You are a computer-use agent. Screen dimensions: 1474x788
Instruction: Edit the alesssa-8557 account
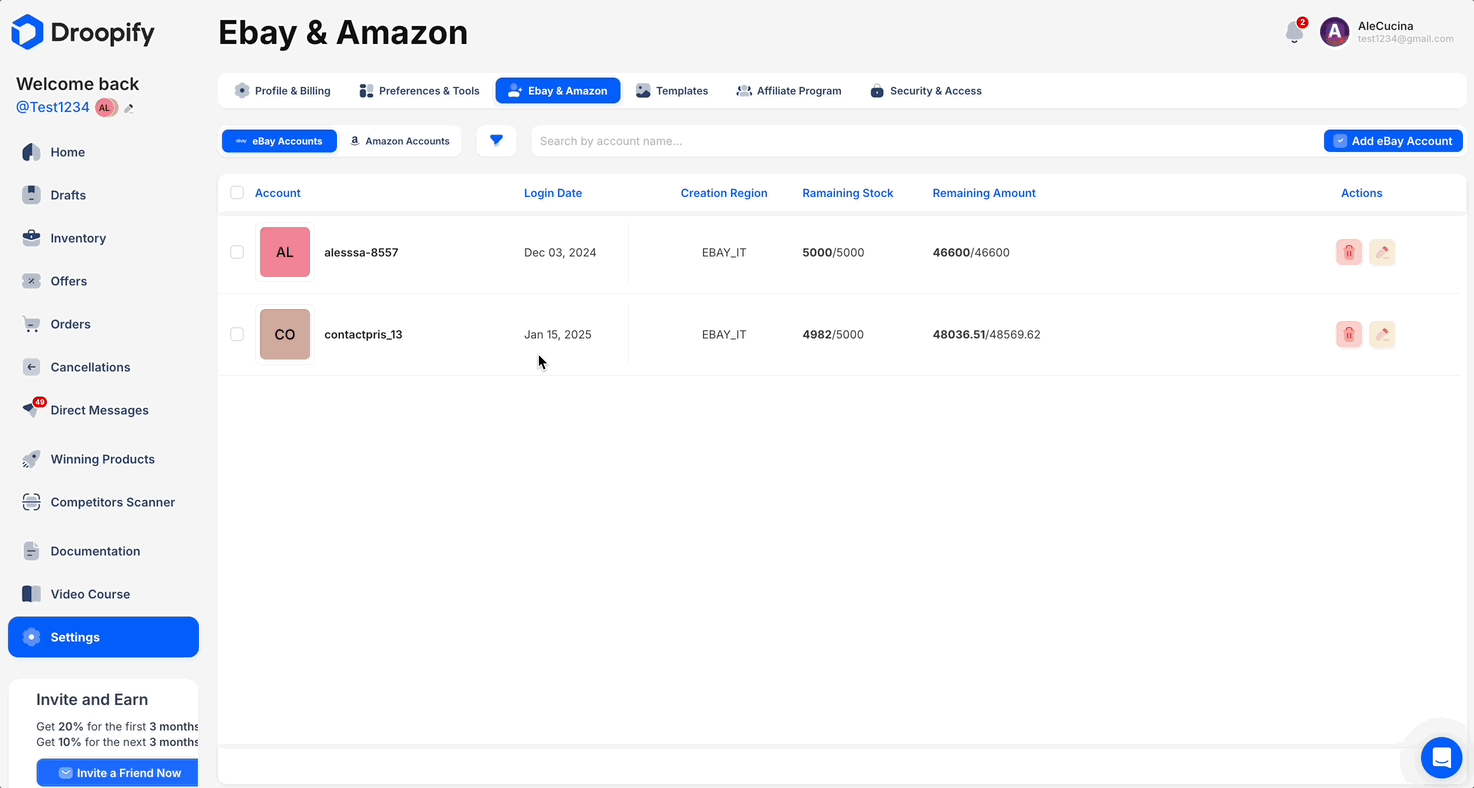click(1382, 252)
